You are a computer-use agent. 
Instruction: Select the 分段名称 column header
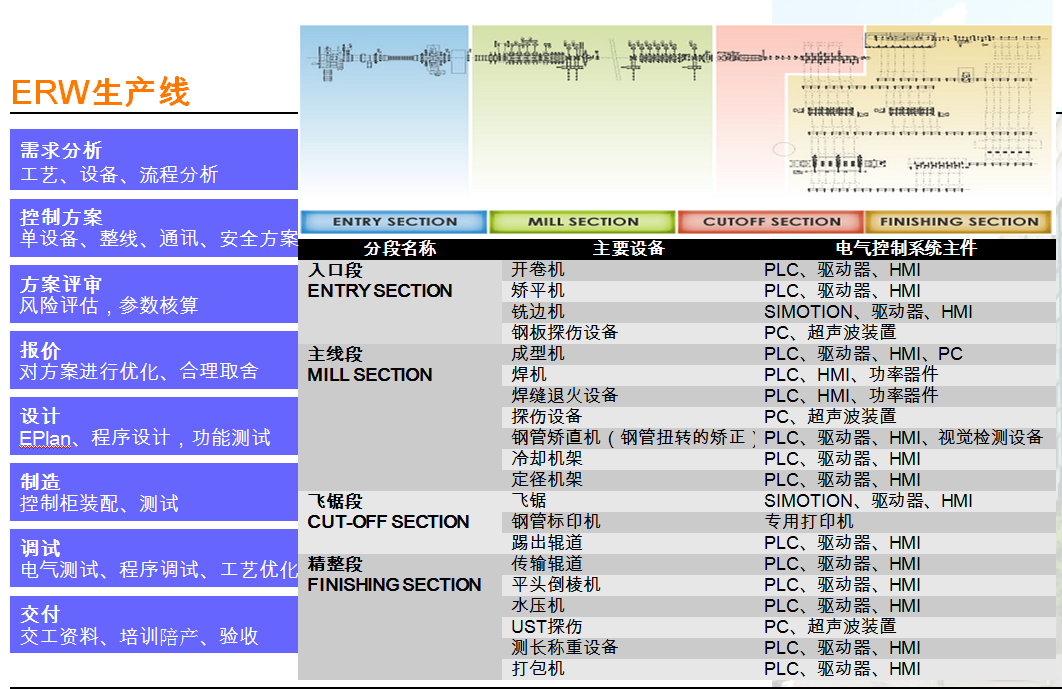click(x=400, y=249)
